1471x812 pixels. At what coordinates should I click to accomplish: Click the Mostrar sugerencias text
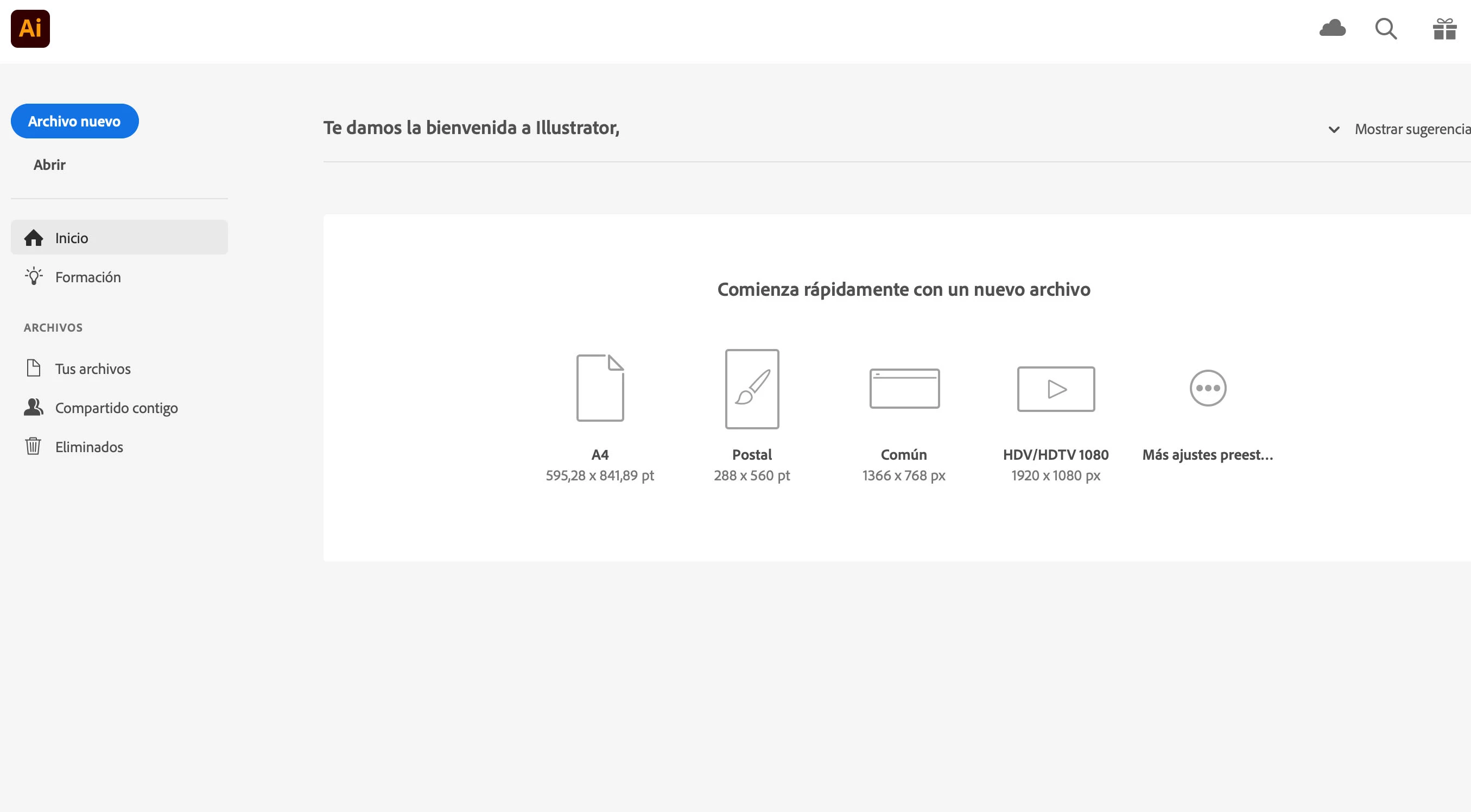[x=1412, y=129]
